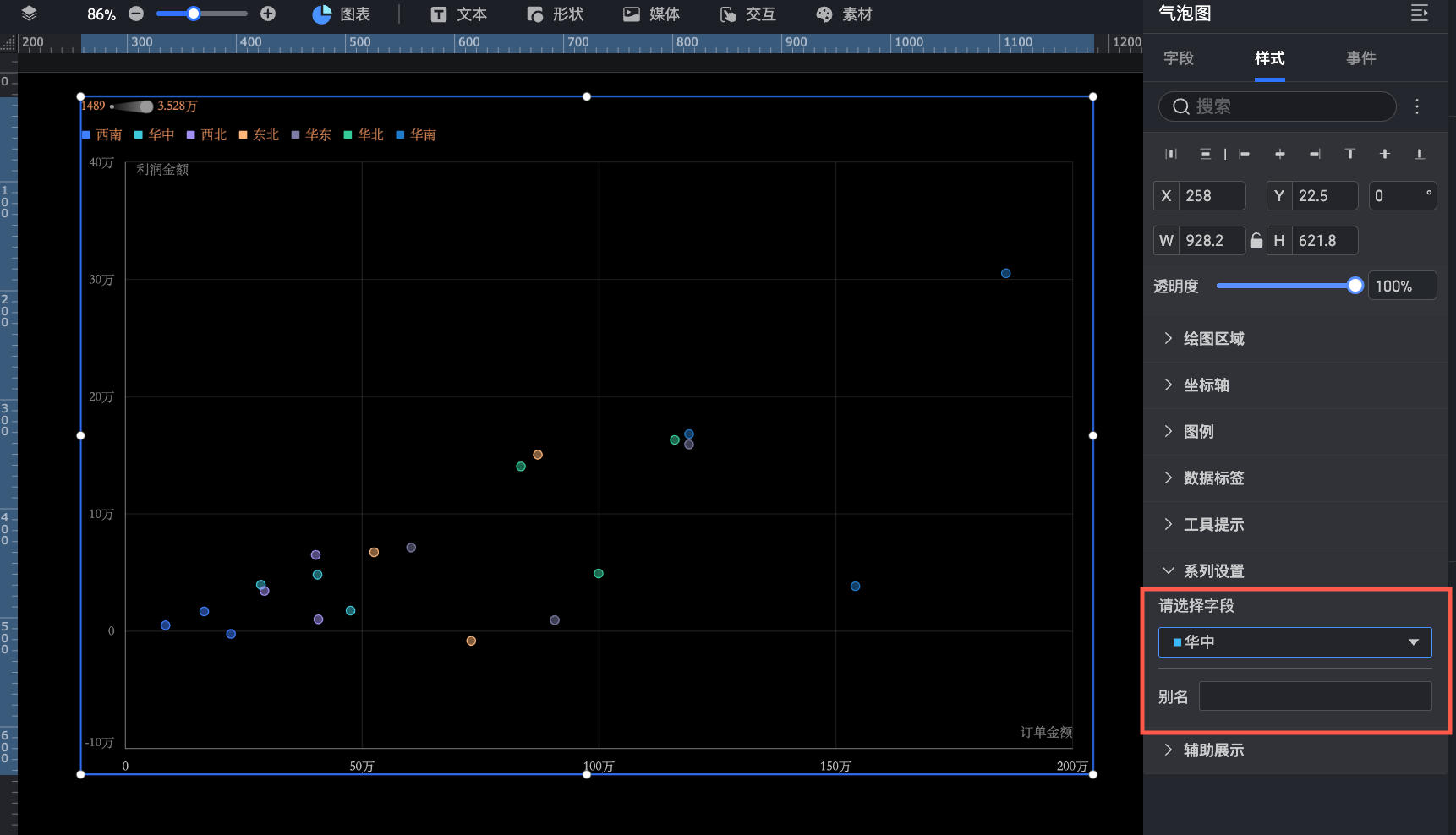Align right edges icon
Screen dimensions: 1456x835
pyautogui.click(x=1315, y=154)
